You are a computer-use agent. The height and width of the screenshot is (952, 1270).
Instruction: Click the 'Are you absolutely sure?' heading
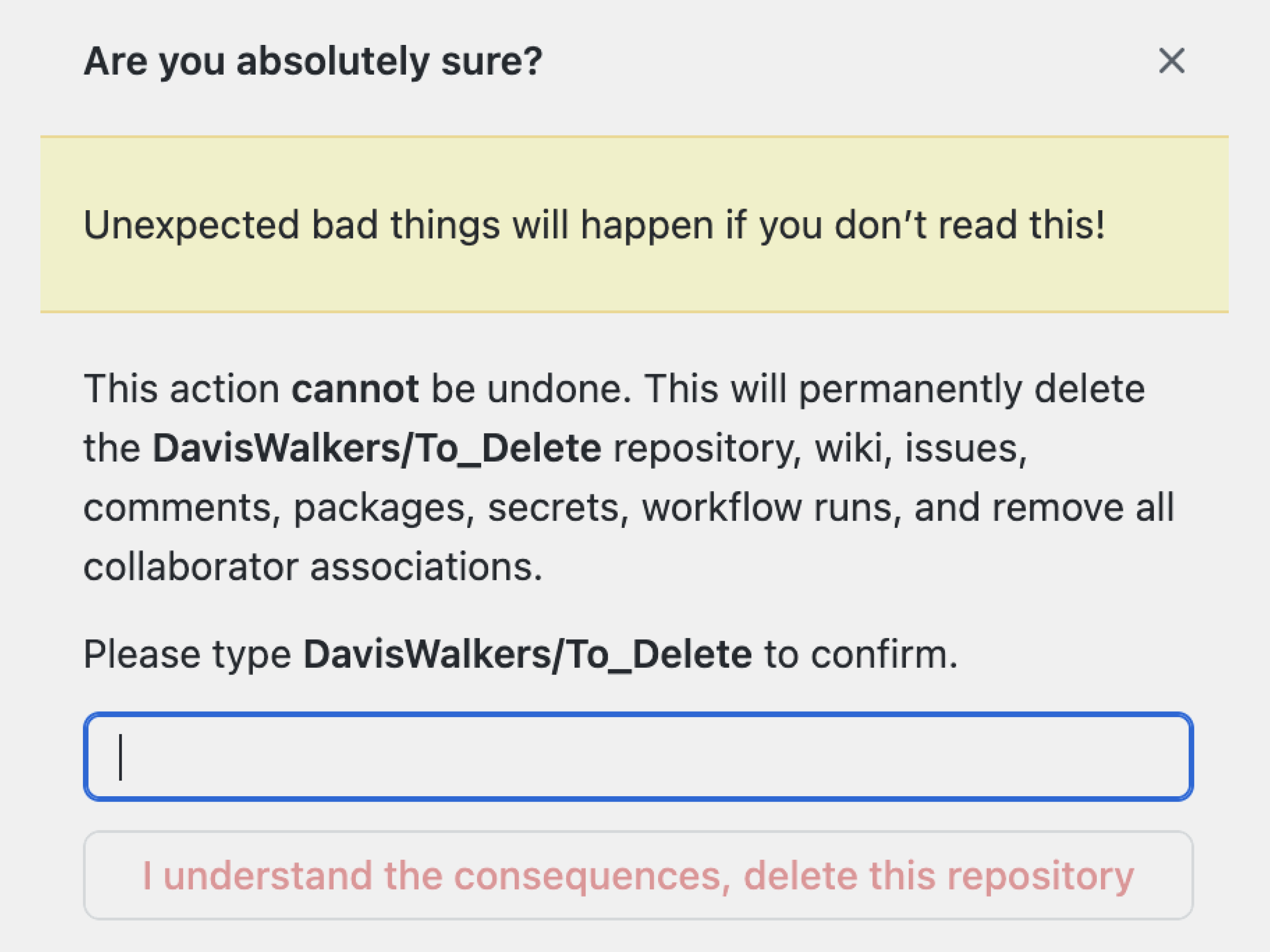point(313,61)
